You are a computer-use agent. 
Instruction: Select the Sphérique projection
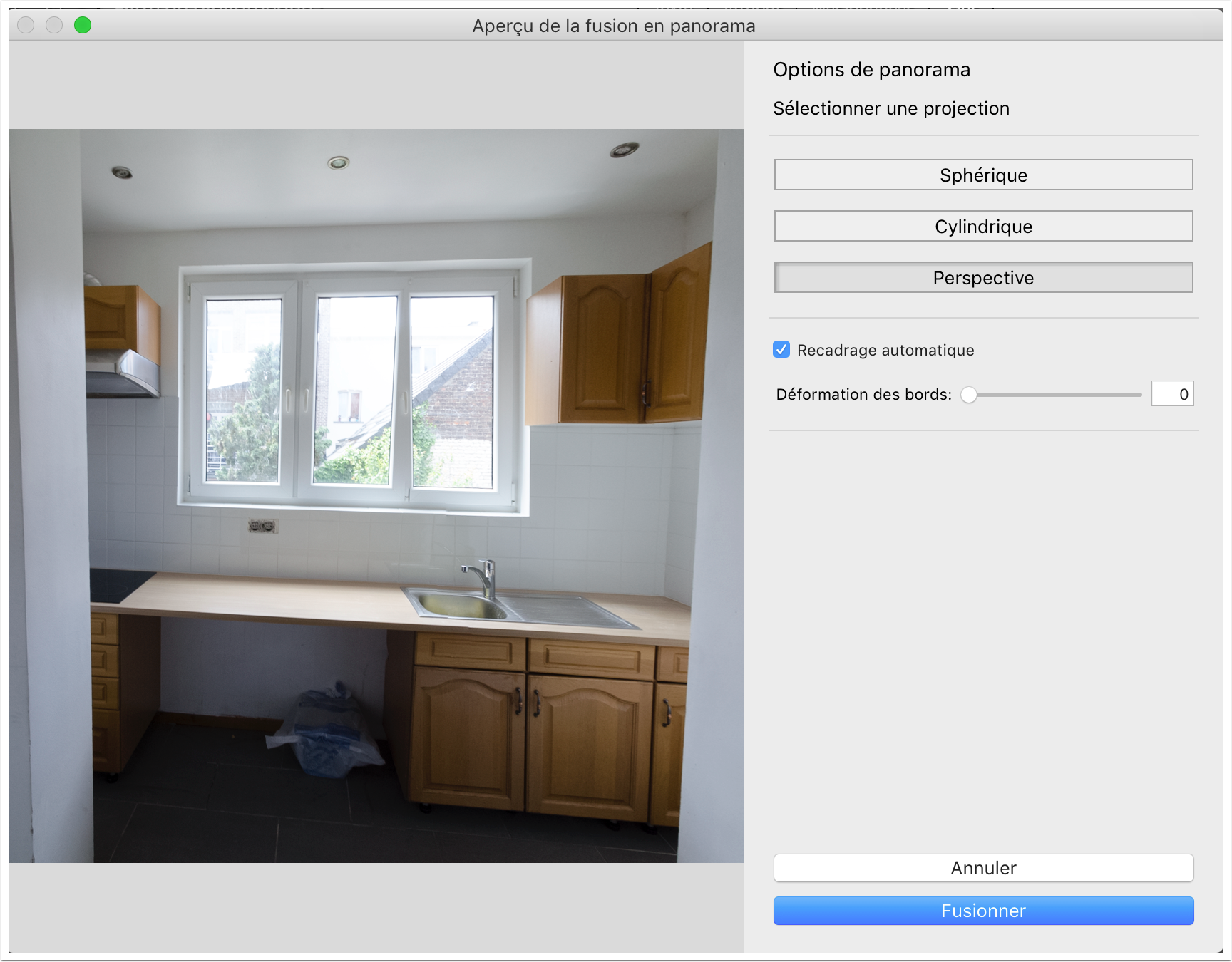pos(983,175)
